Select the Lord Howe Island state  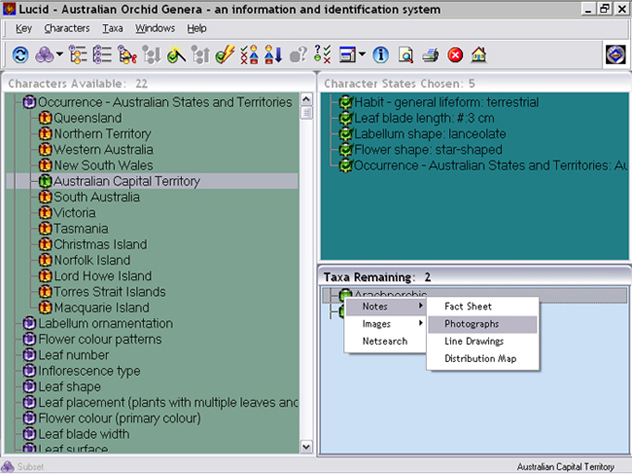coord(96,276)
